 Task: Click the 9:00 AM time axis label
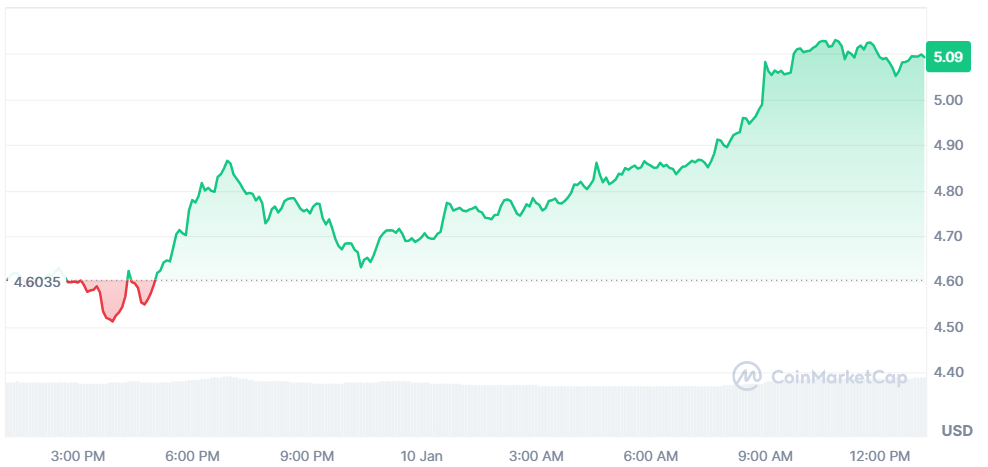(x=766, y=456)
